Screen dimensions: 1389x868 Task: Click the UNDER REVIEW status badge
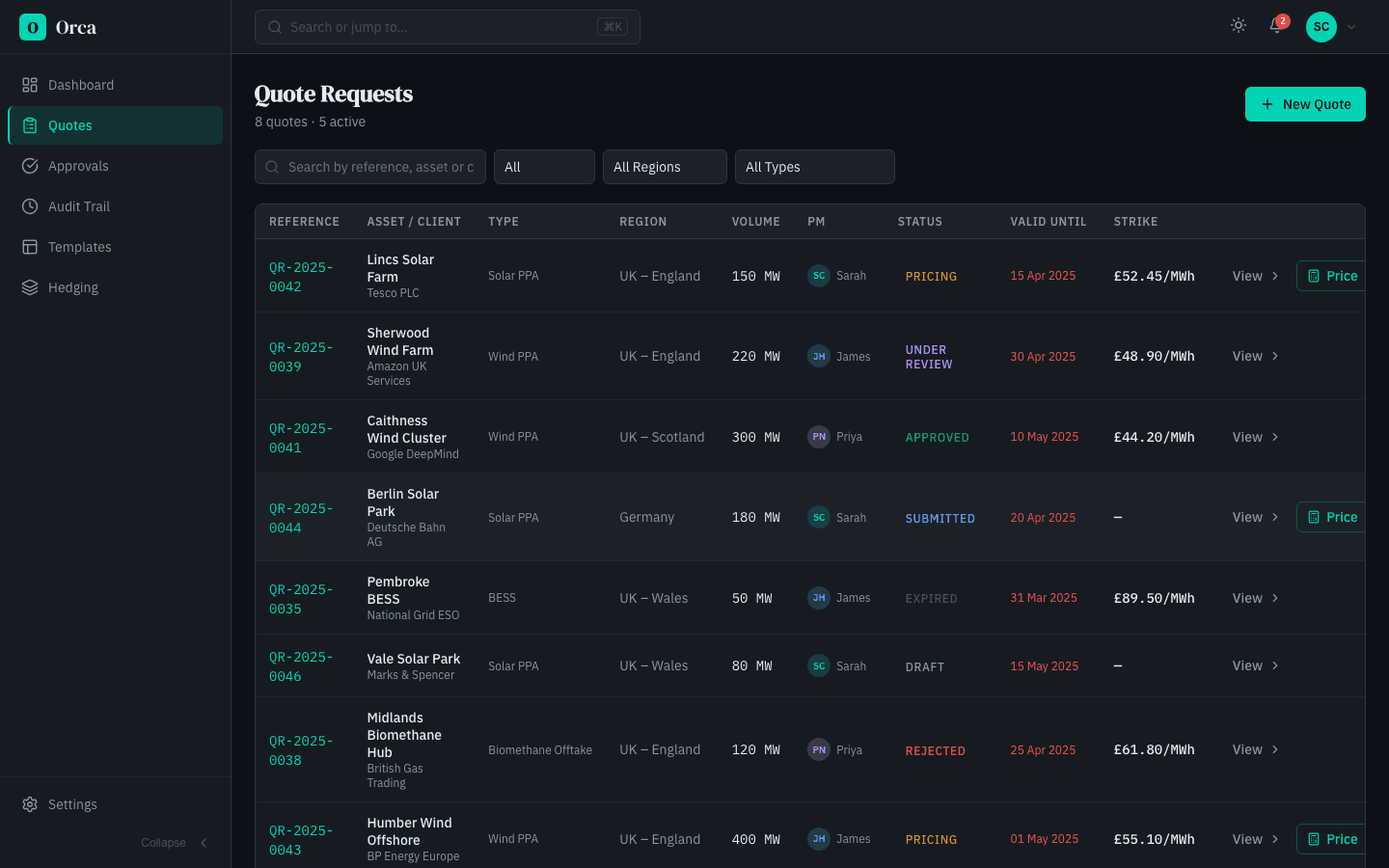[x=929, y=357]
